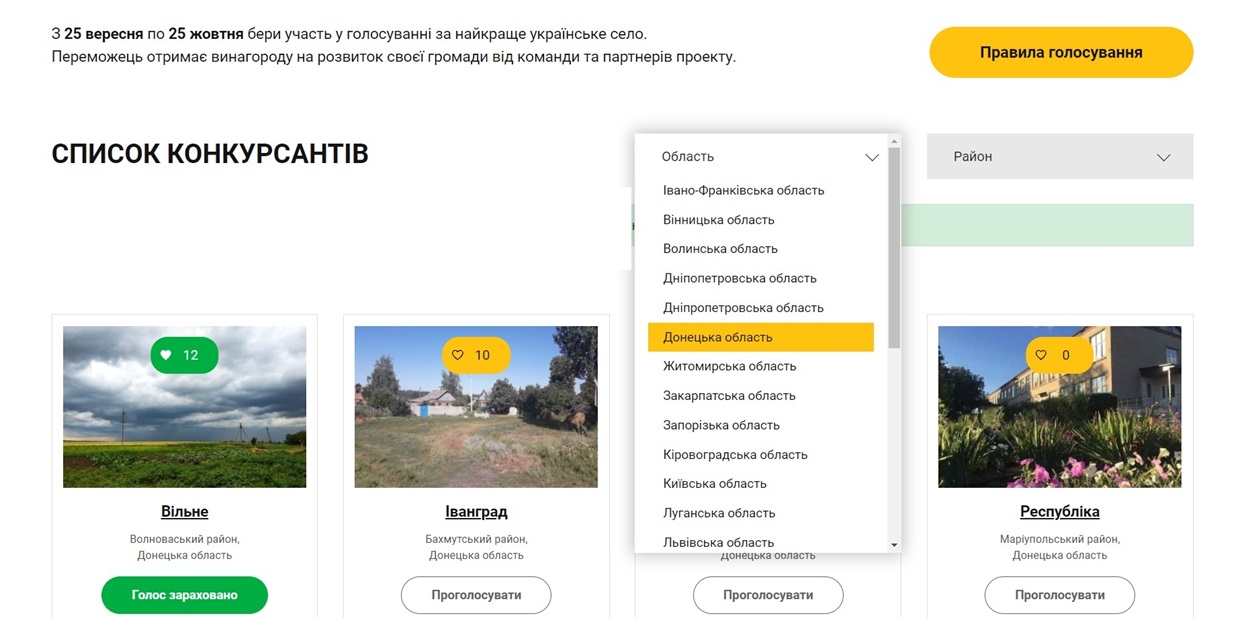Image resolution: width=1250 pixels, height=618 pixels.
Task: Vote for Іванград with Проголосувати
Action: (x=476, y=595)
